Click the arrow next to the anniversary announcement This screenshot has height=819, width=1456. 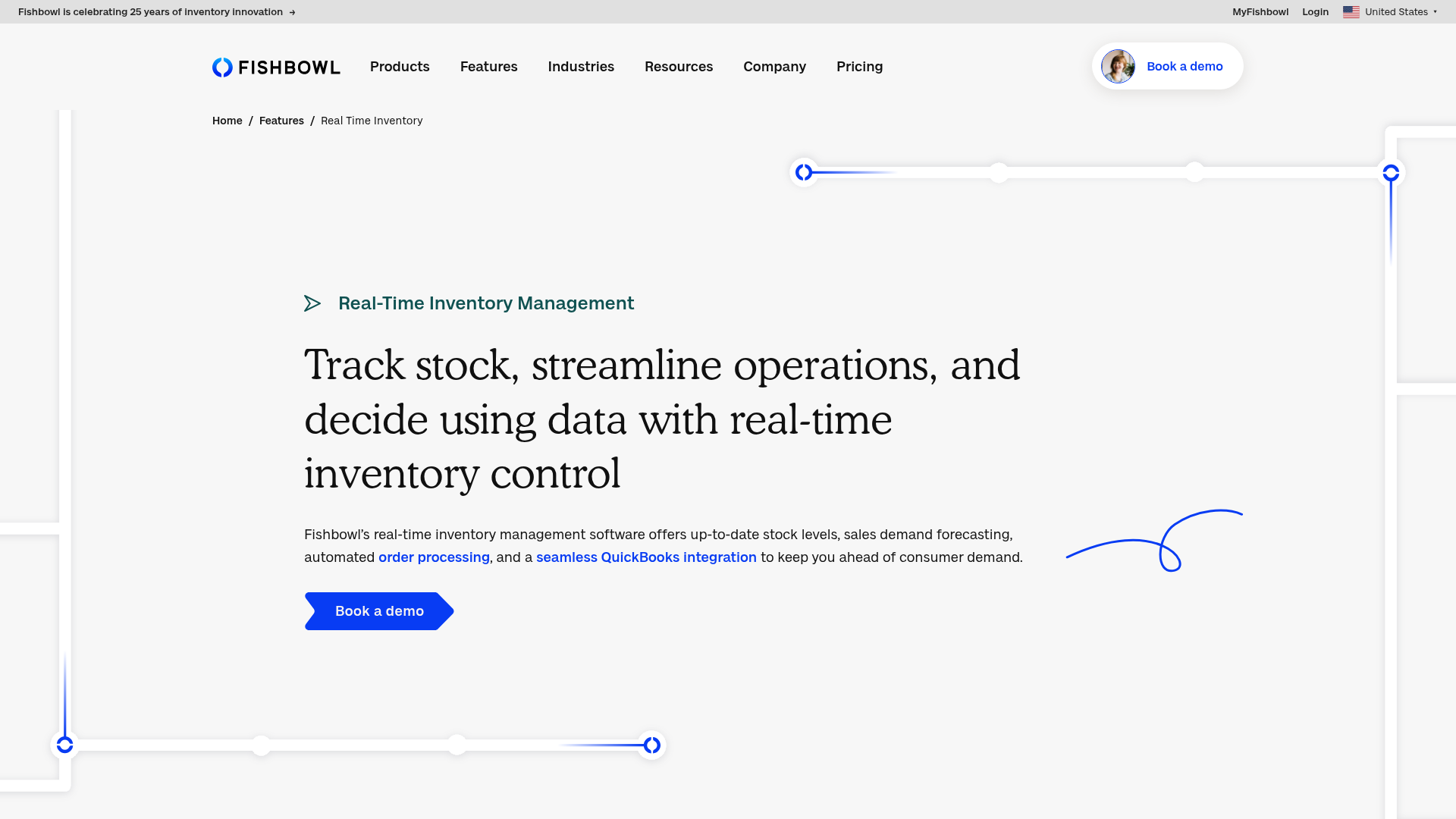292,12
